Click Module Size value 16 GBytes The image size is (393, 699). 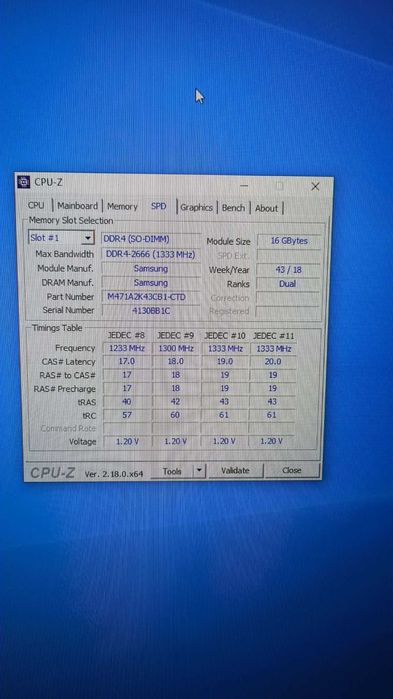[289, 241]
